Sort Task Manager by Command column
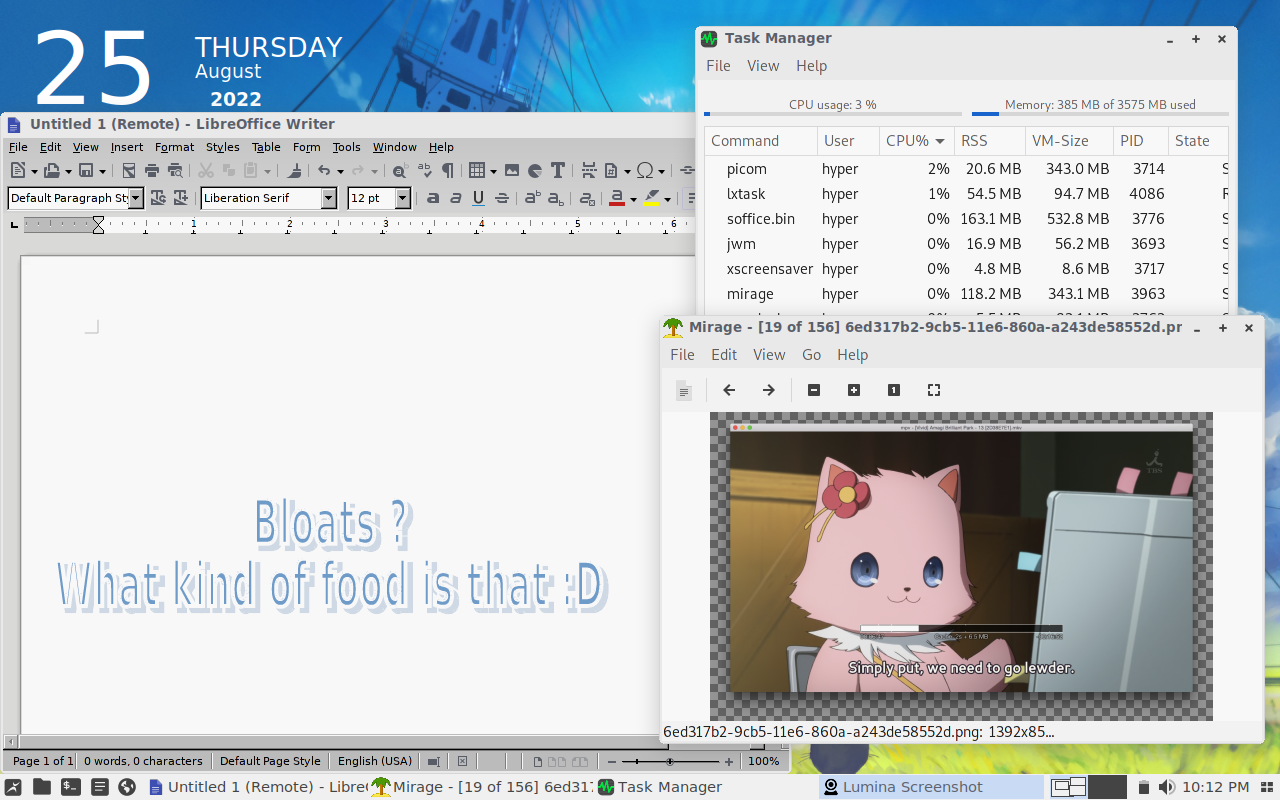The image size is (1280, 800). [x=760, y=141]
